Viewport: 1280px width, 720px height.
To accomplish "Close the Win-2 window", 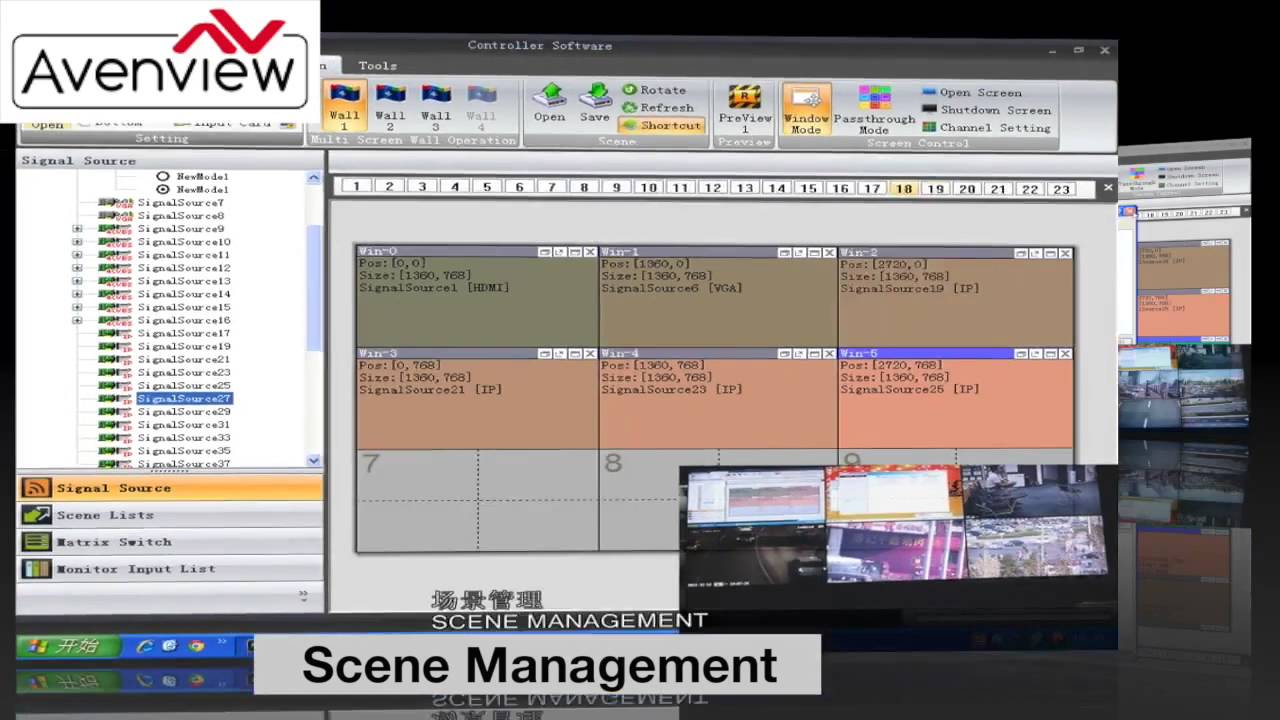I will pos(1065,253).
